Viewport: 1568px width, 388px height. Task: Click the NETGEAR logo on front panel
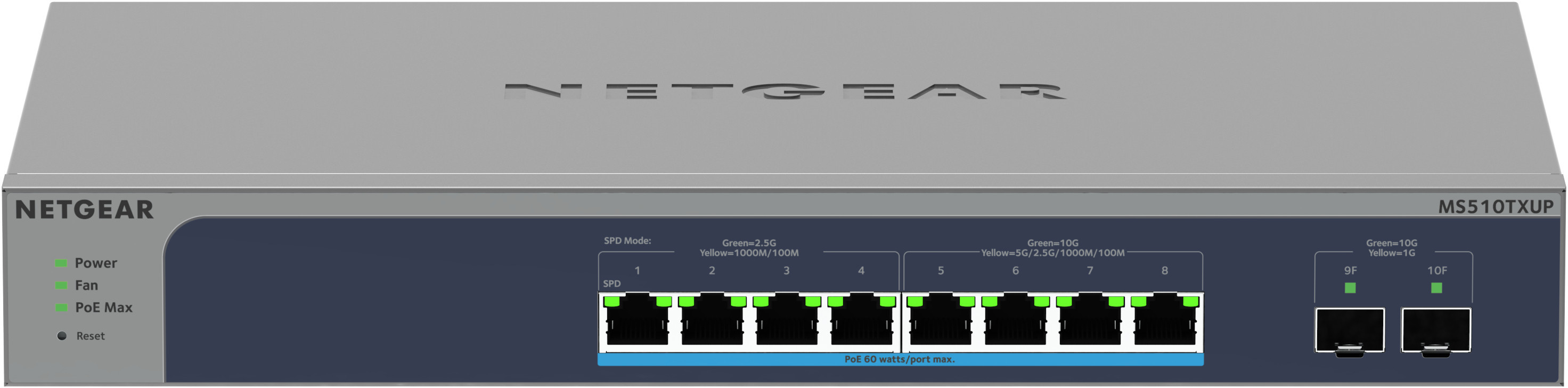(x=85, y=209)
